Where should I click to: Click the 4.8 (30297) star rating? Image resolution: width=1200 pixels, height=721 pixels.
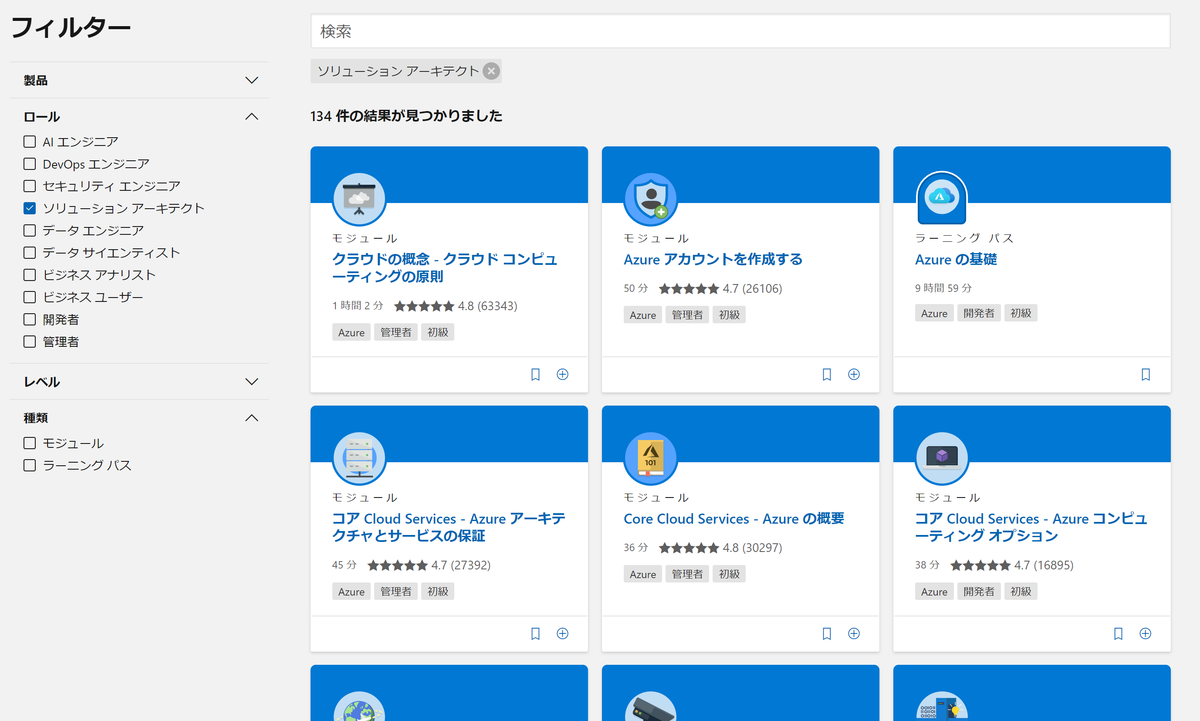(721, 548)
